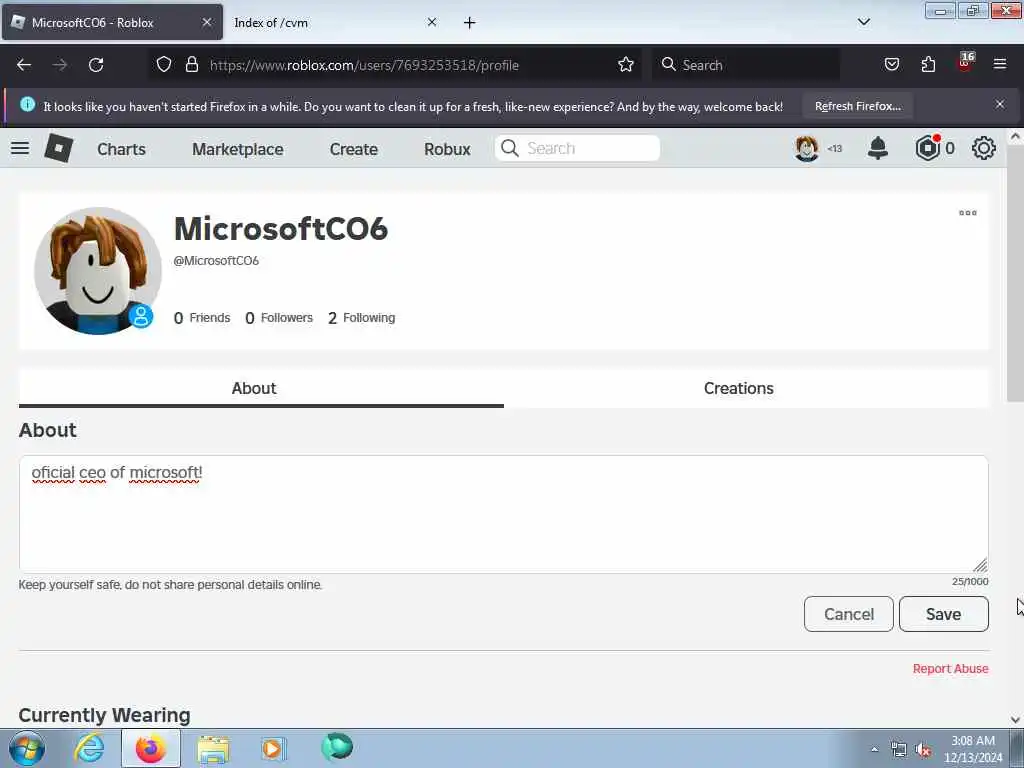Save the About description
1024x768 pixels.
point(944,614)
